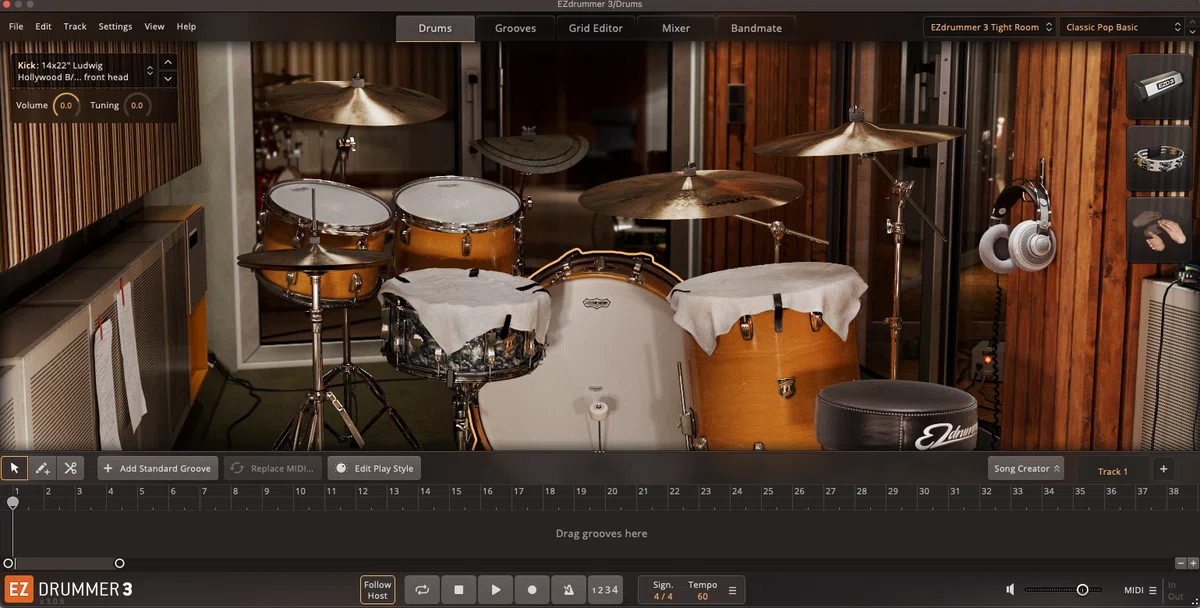Open the Help menu
The height and width of the screenshot is (608, 1200).
pos(186,27)
